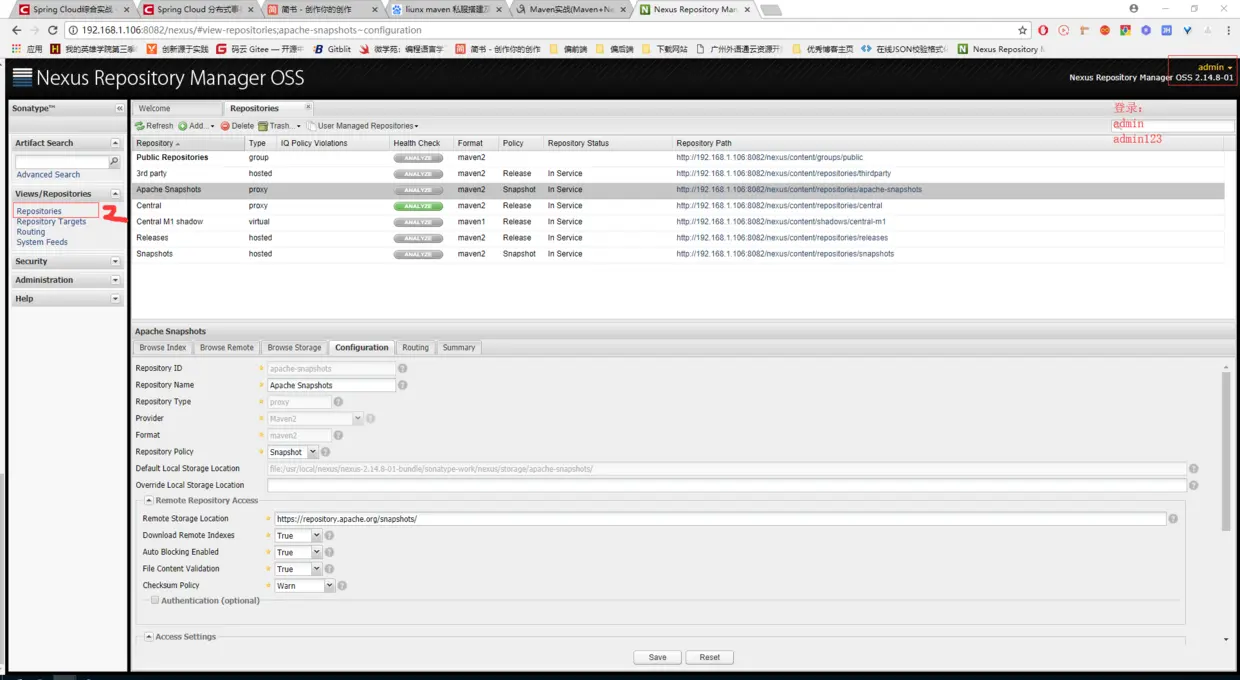Viewport: 1240px width, 680px height.
Task: Click help icon next to Provider field
Action: [x=370, y=419]
